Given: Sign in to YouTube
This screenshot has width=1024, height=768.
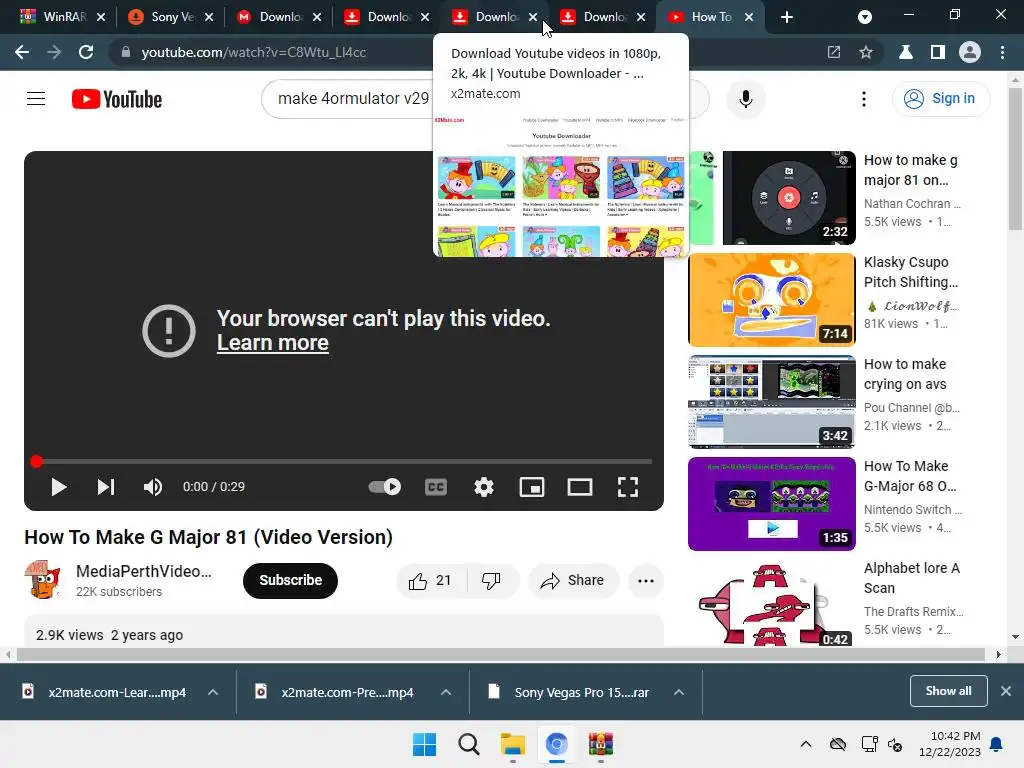Looking at the screenshot, I should coord(940,99).
